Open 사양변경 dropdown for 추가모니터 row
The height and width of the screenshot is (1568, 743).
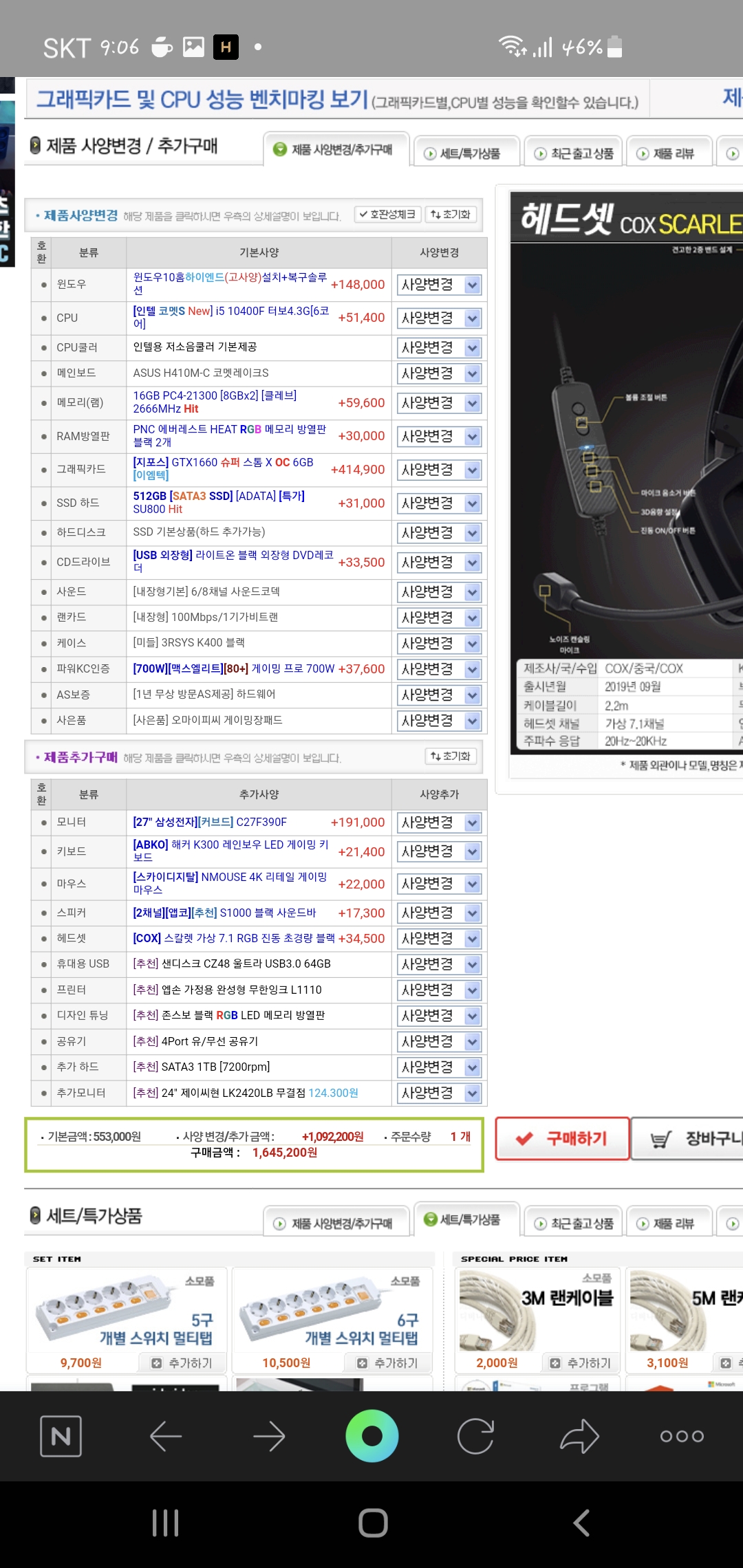pos(439,1093)
